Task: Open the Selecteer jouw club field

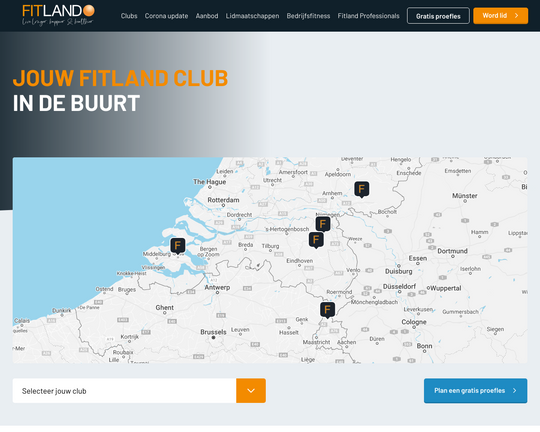Action: pyautogui.click(x=124, y=391)
